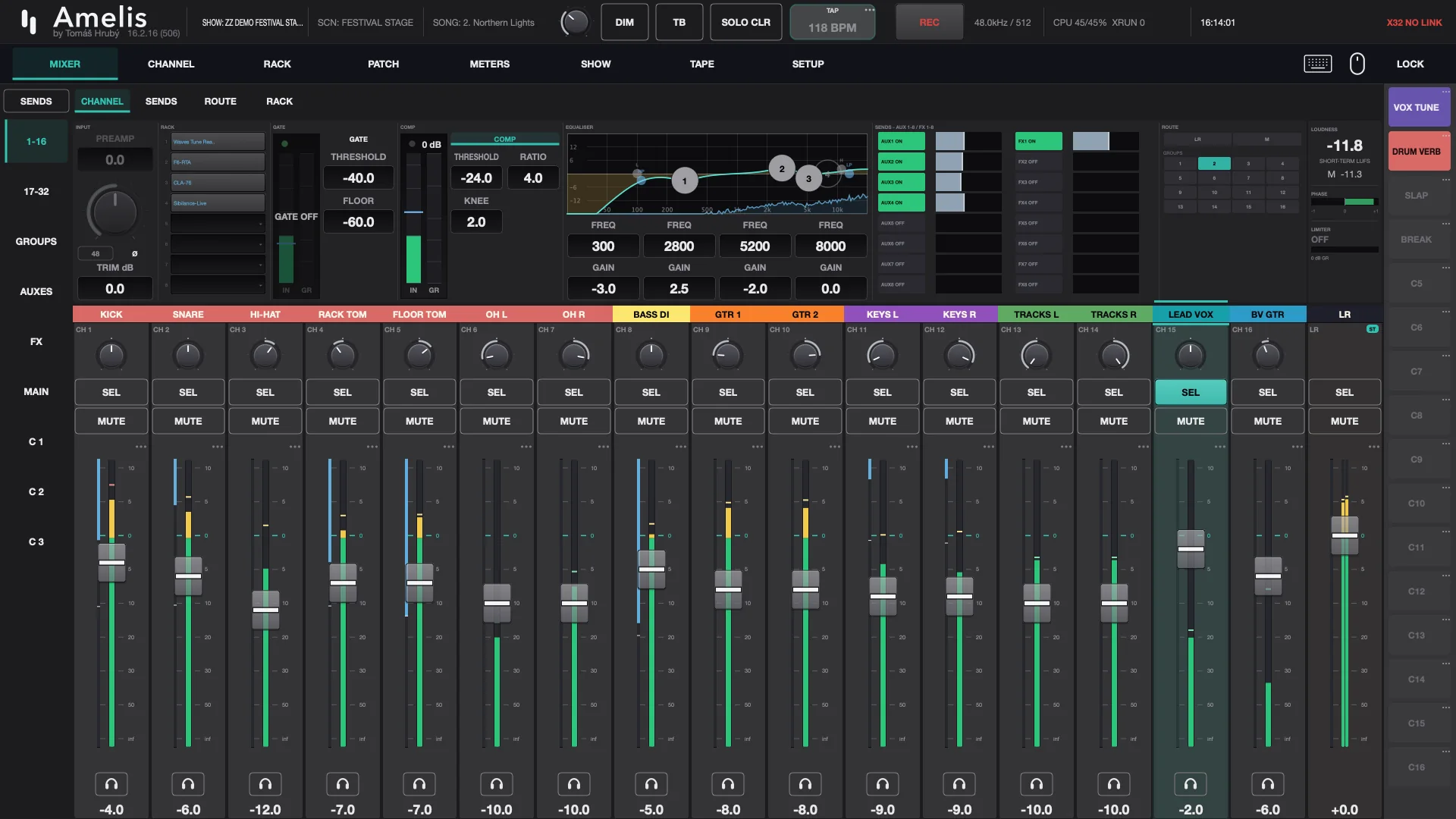Click the BV GTR headphone solo icon
The height and width of the screenshot is (819, 1456).
(x=1268, y=783)
